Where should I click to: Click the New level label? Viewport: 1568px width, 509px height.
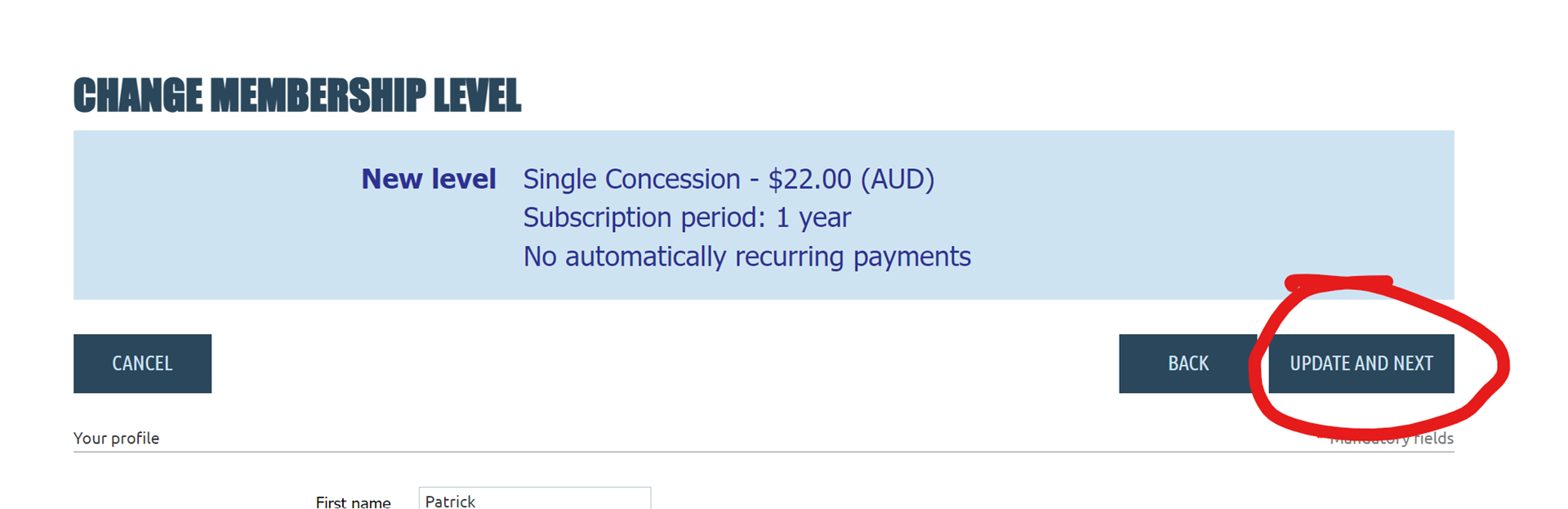pos(429,179)
